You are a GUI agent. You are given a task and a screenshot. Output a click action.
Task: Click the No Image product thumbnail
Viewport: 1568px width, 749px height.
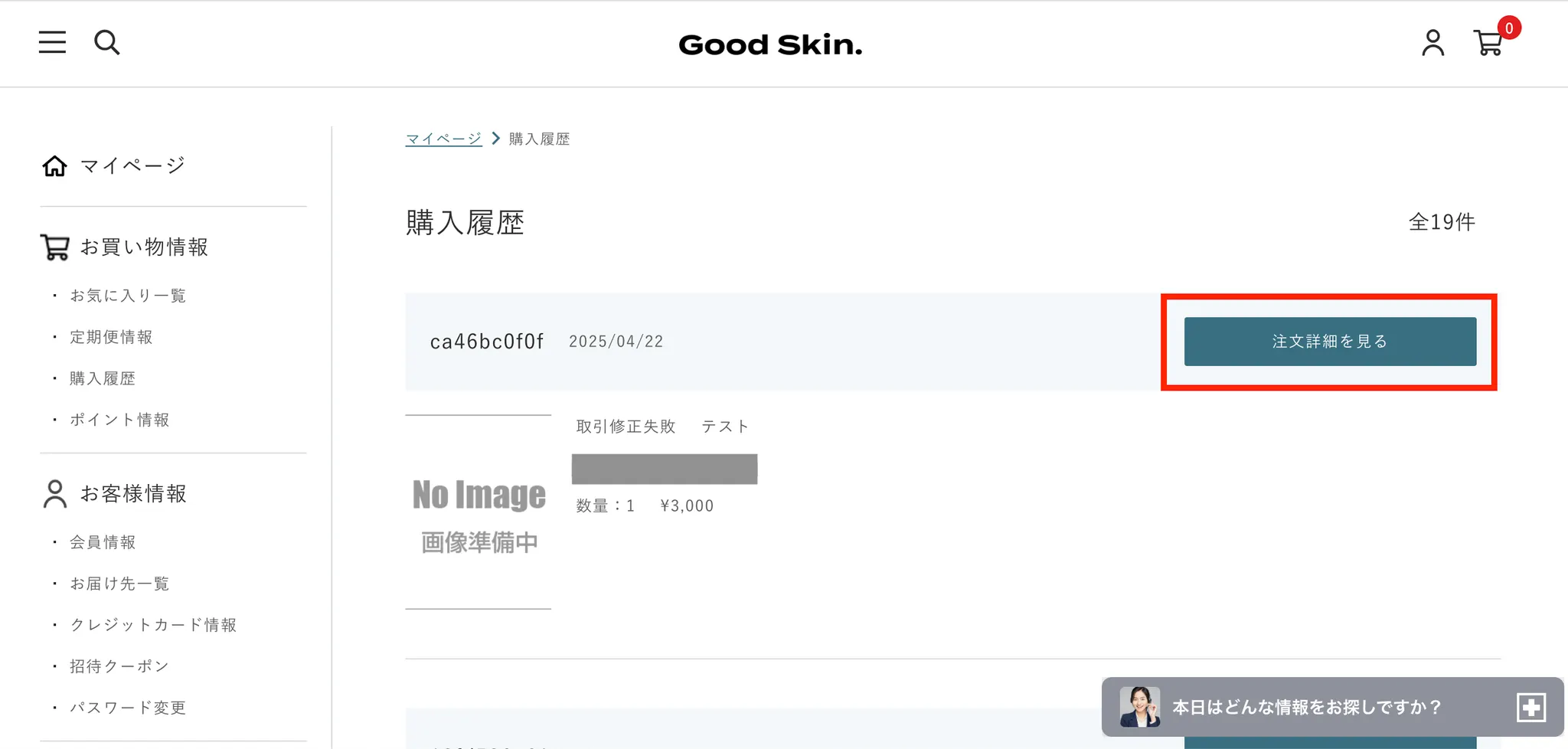(x=479, y=512)
